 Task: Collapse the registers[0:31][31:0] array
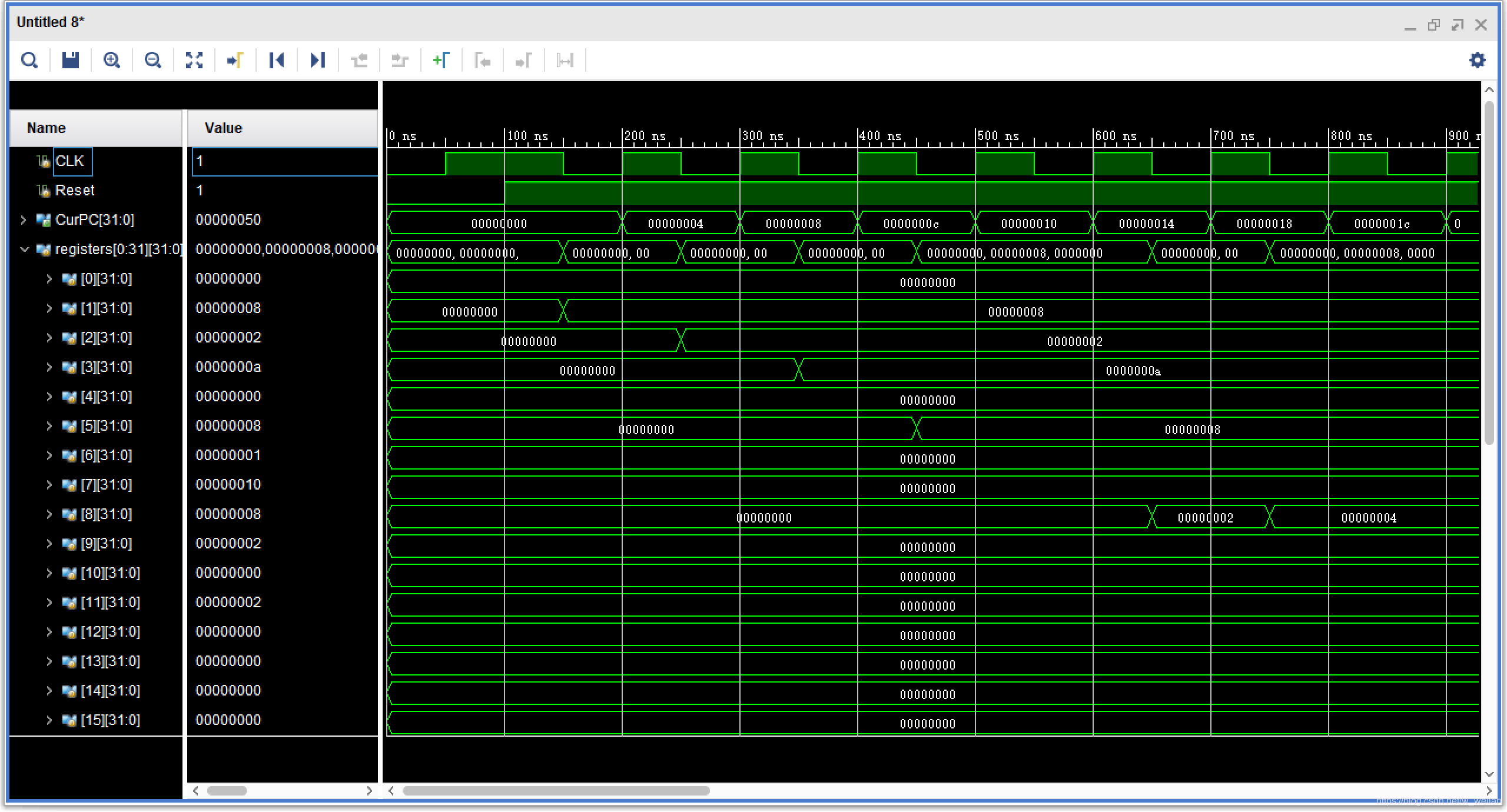point(24,249)
